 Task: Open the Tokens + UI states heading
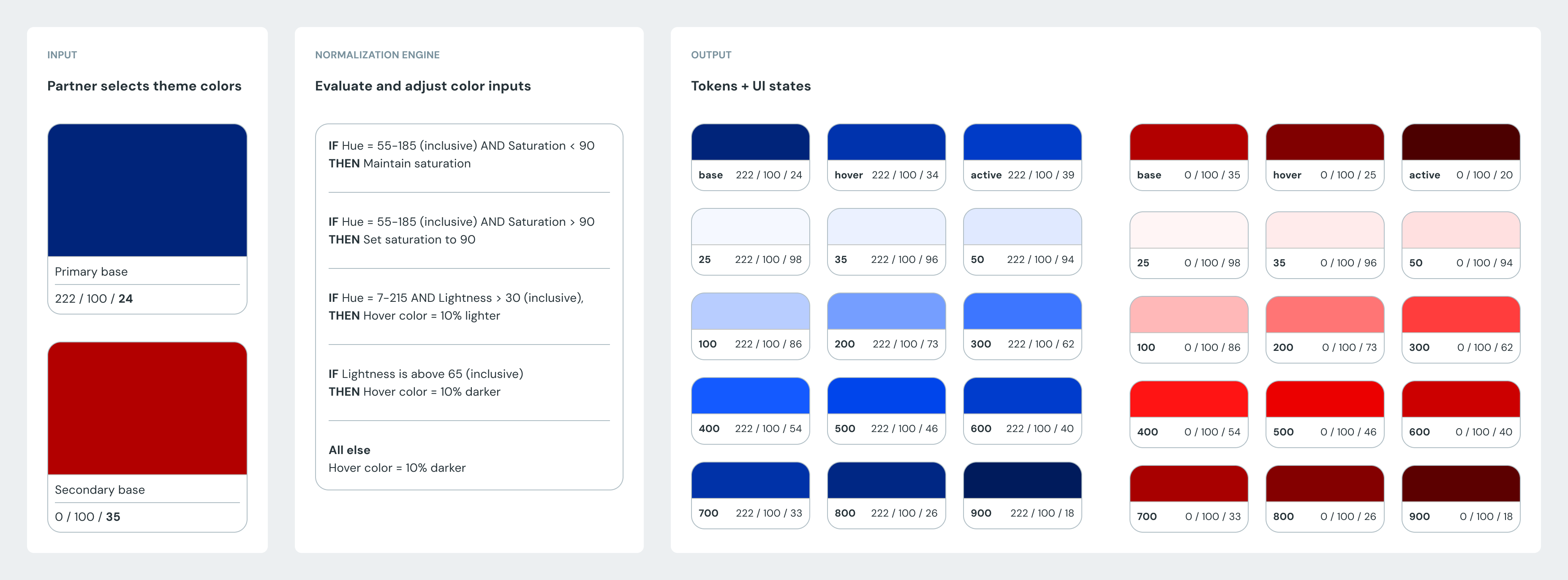click(751, 86)
